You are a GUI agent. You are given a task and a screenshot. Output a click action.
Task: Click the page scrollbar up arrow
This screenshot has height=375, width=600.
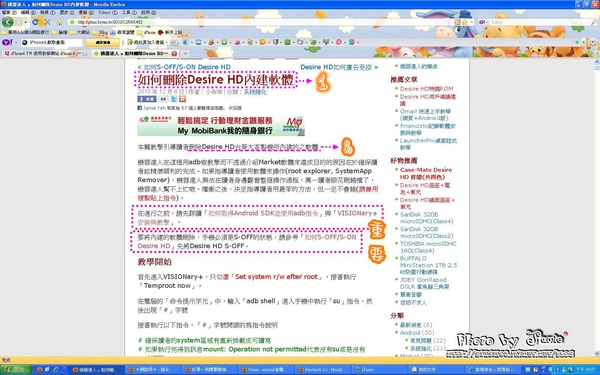point(597,62)
